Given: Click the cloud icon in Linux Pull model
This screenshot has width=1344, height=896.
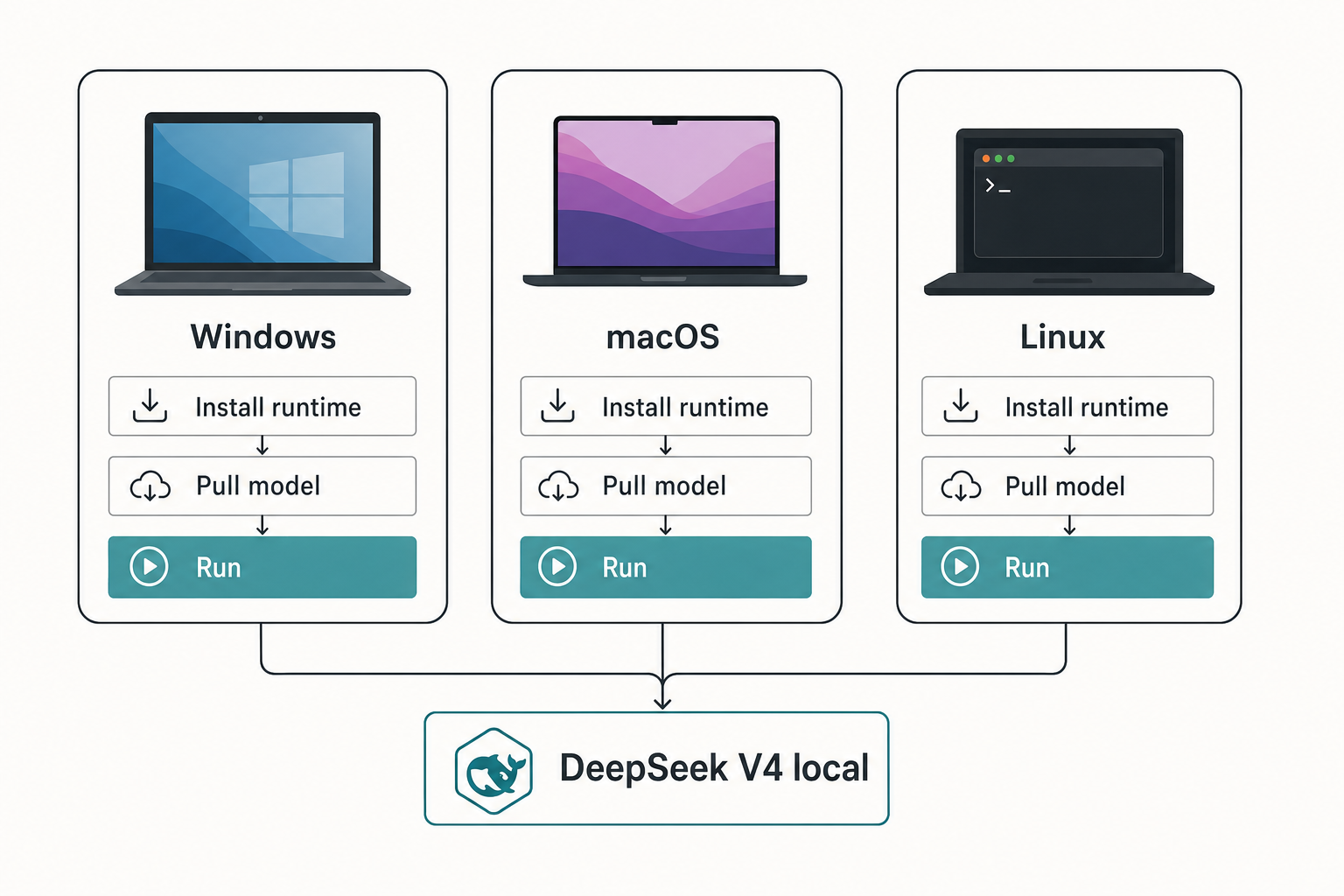Looking at the screenshot, I should pyautogui.click(x=961, y=486).
